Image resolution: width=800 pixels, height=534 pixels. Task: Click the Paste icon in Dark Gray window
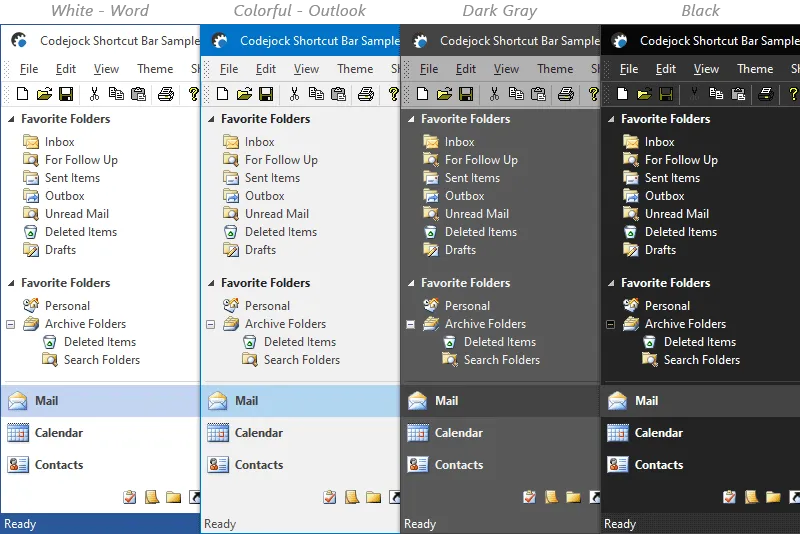coord(538,94)
